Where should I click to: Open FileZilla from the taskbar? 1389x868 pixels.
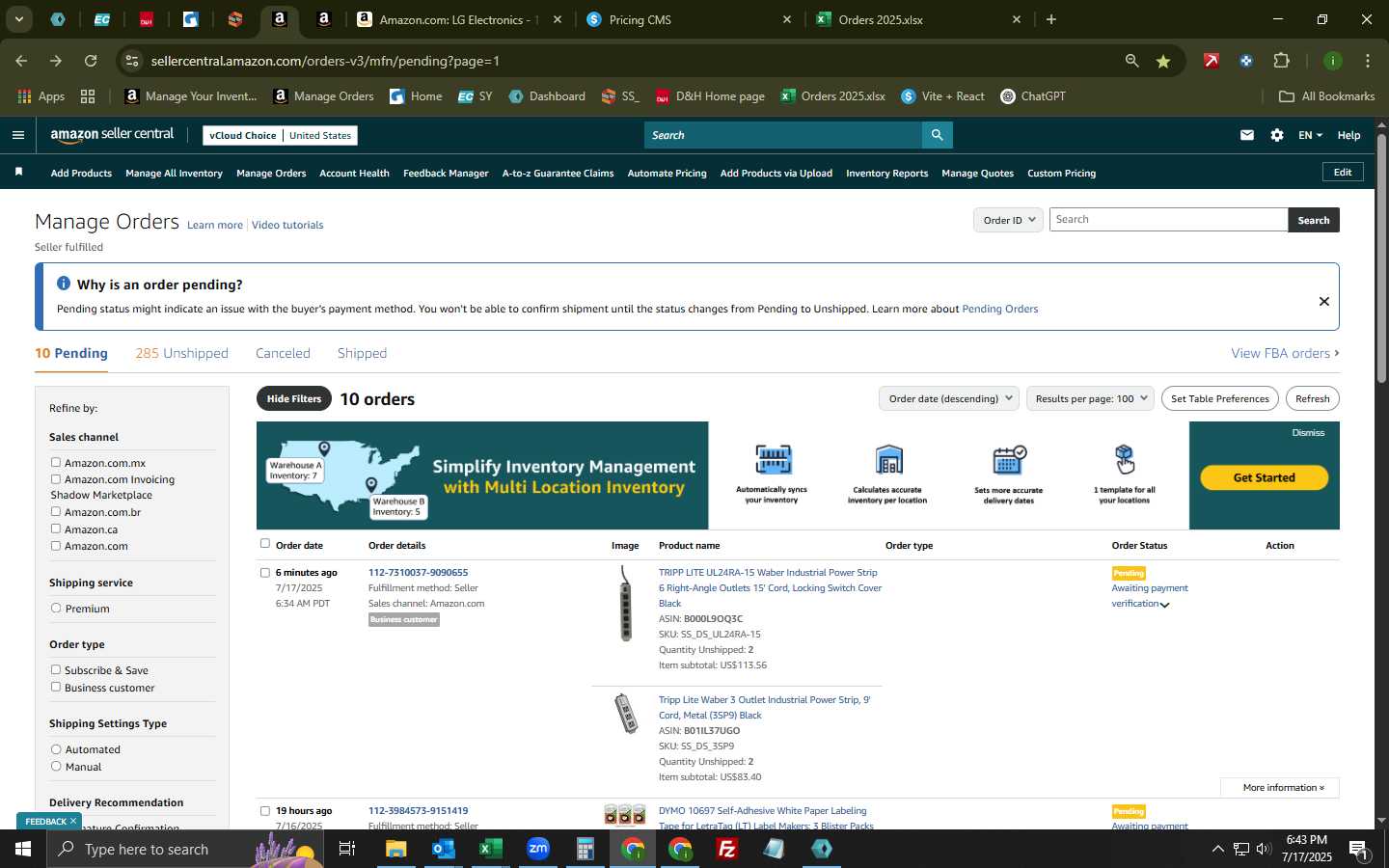pos(727,849)
